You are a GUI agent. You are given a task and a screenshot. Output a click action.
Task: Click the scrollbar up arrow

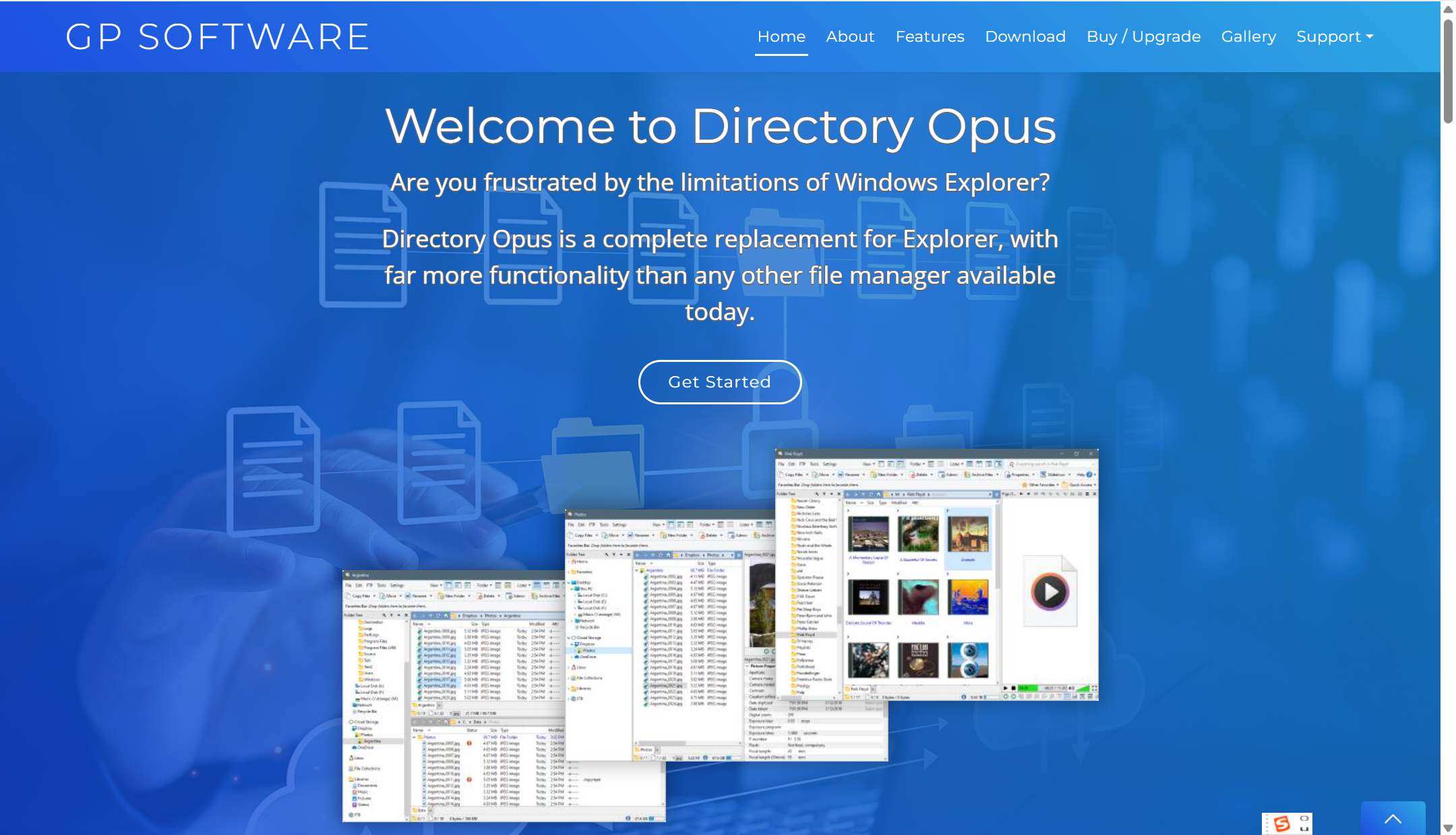1448,9
